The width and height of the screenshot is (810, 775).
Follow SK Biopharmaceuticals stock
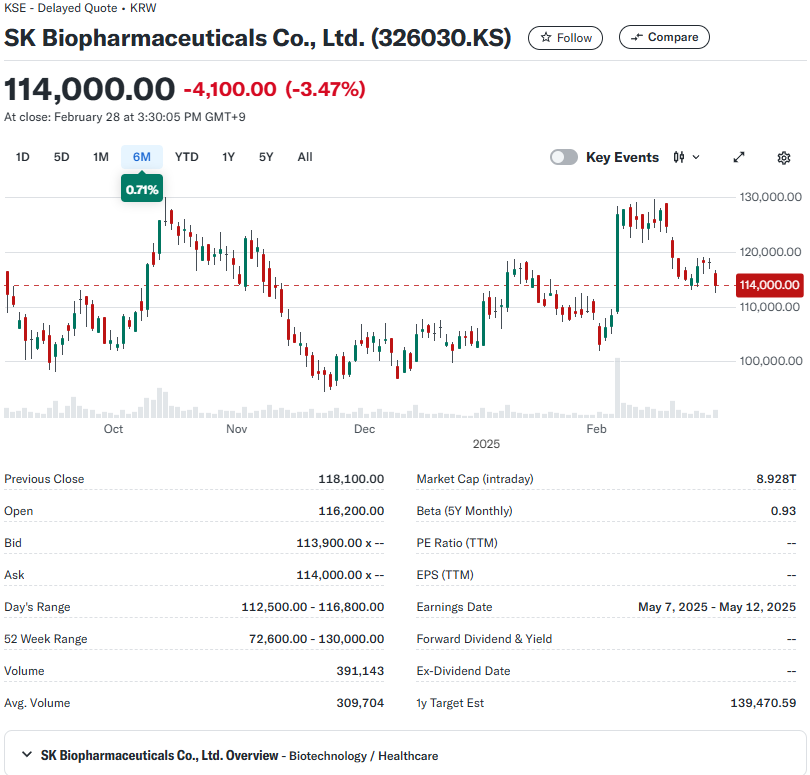pyautogui.click(x=565, y=38)
